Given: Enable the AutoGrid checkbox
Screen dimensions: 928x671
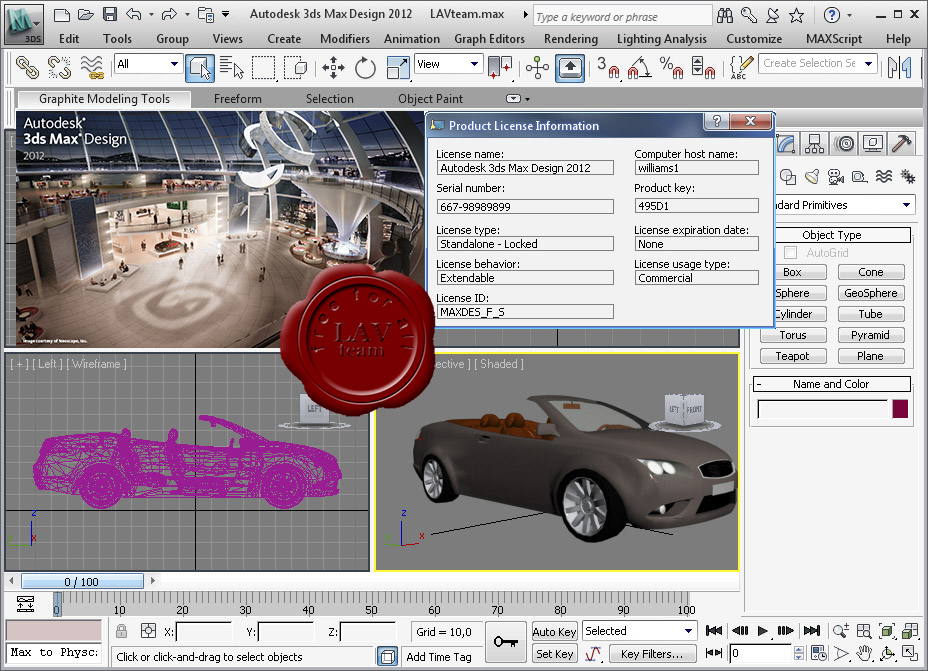Looking at the screenshot, I should [791, 253].
